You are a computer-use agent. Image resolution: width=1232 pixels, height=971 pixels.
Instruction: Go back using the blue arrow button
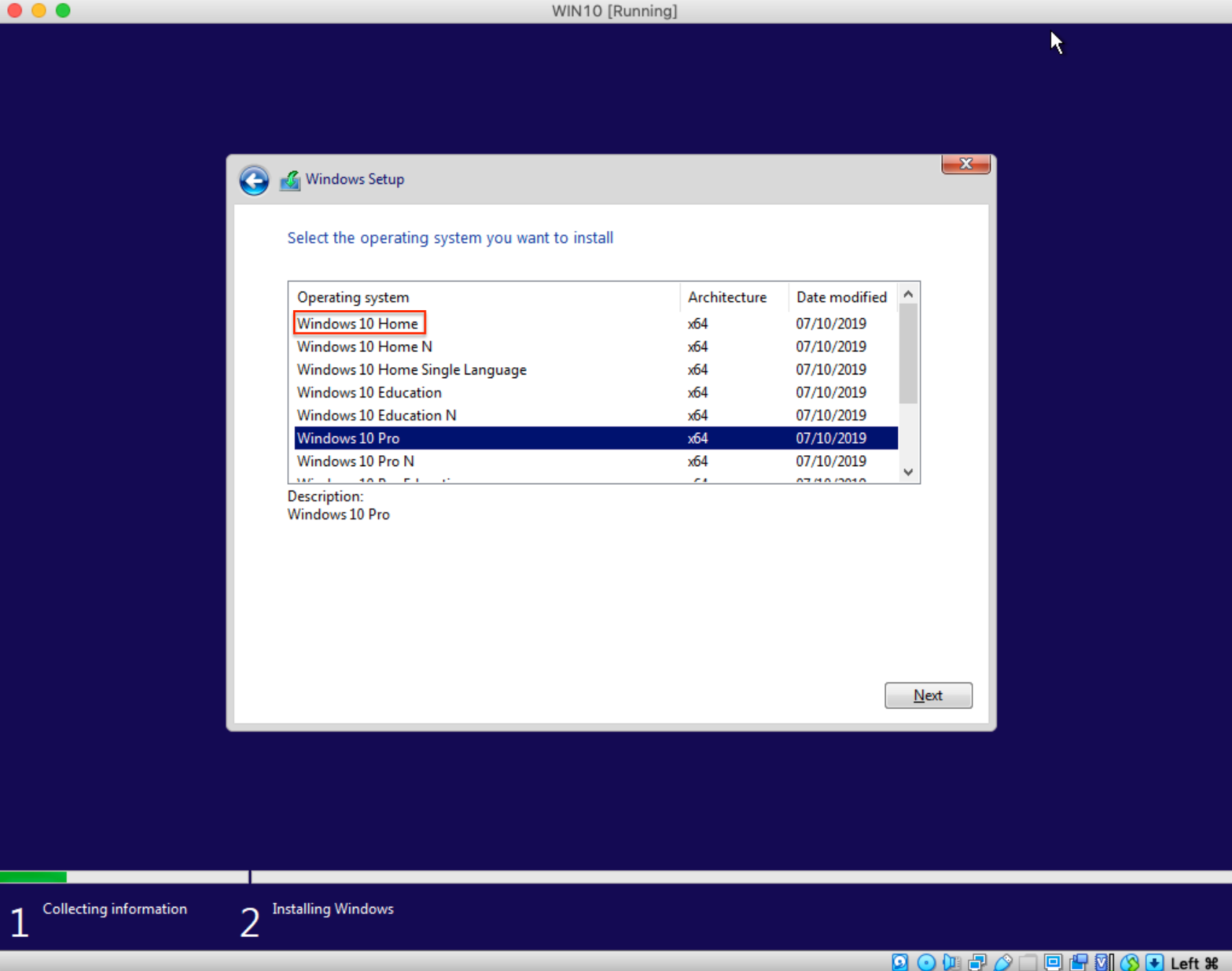tap(254, 180)
